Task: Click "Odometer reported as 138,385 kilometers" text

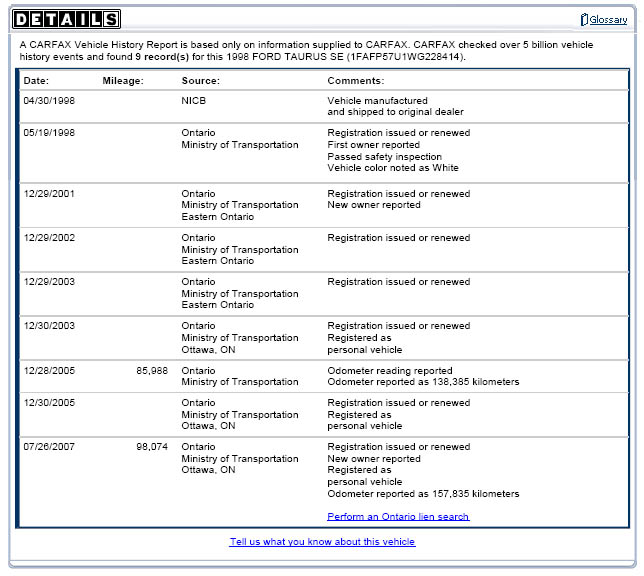Action: click(x=423, y=382)
